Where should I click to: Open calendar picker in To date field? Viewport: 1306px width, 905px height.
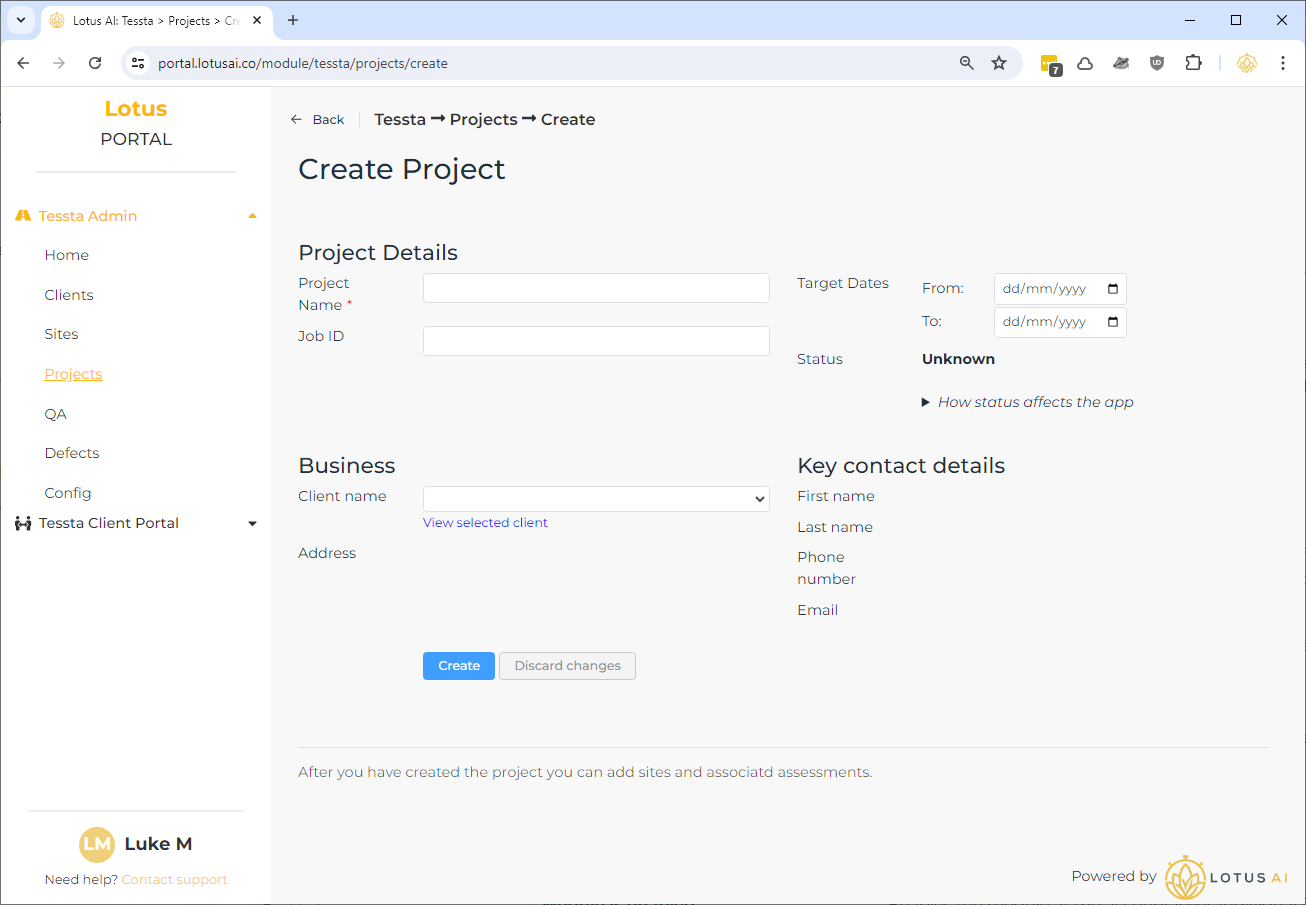1113,322
